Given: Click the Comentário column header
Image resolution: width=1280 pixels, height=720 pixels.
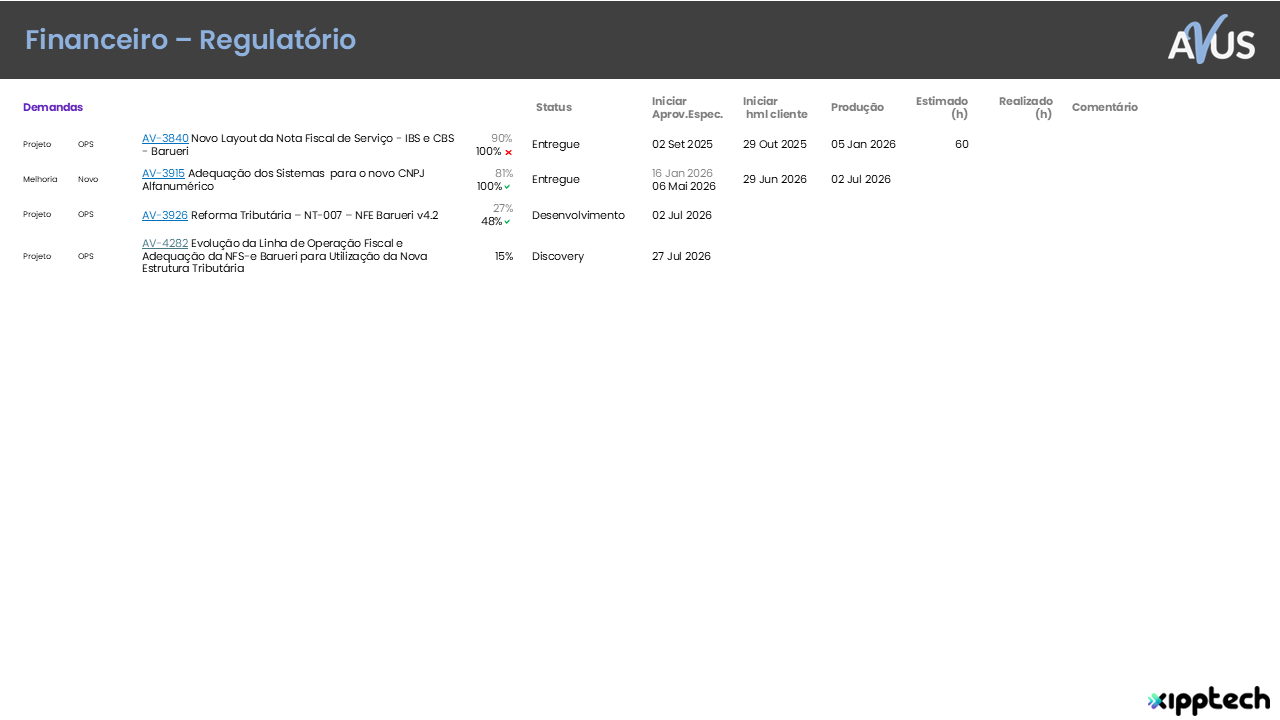Looking at the screenshot, I should click(1105, 107).
